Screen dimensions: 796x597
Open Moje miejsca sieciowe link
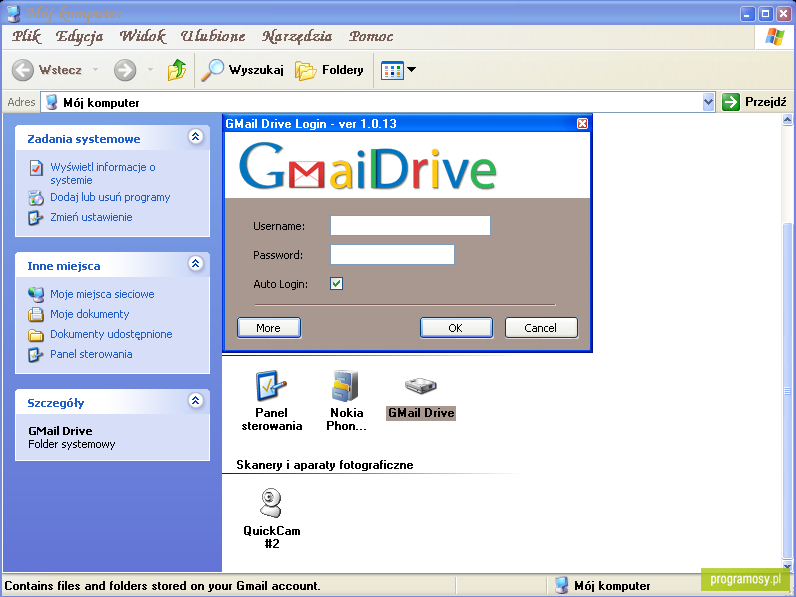click(x=102, y=294)
